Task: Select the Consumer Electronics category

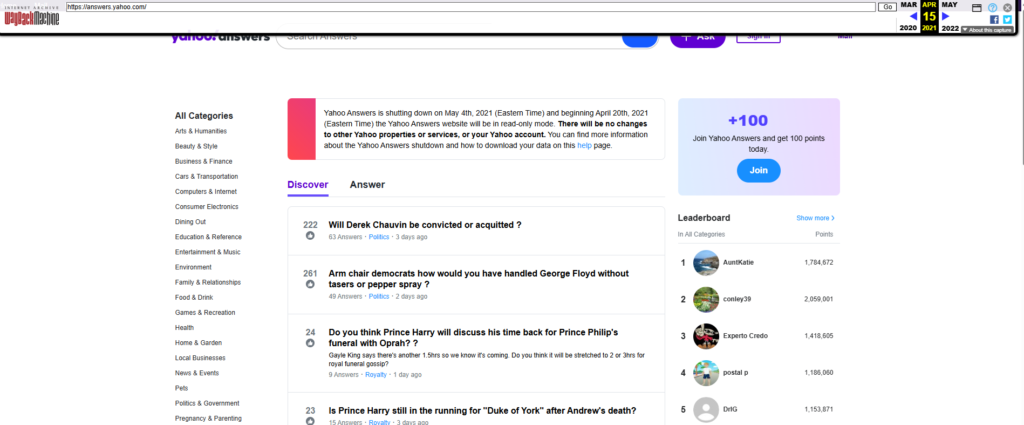Action: tap(207, 206)
